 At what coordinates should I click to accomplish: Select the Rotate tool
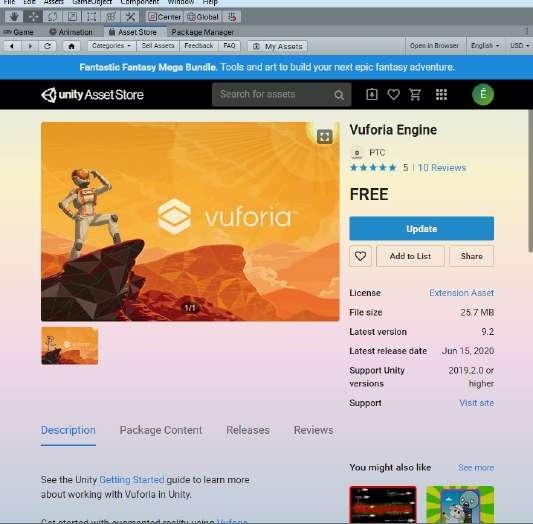[x=53, y=17]
